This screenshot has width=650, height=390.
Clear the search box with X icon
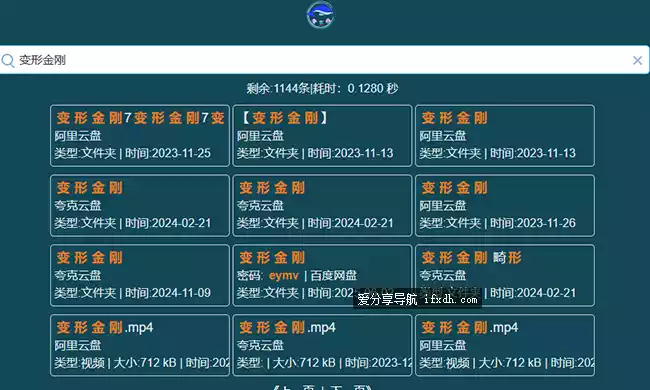click(x=637, y=61)
